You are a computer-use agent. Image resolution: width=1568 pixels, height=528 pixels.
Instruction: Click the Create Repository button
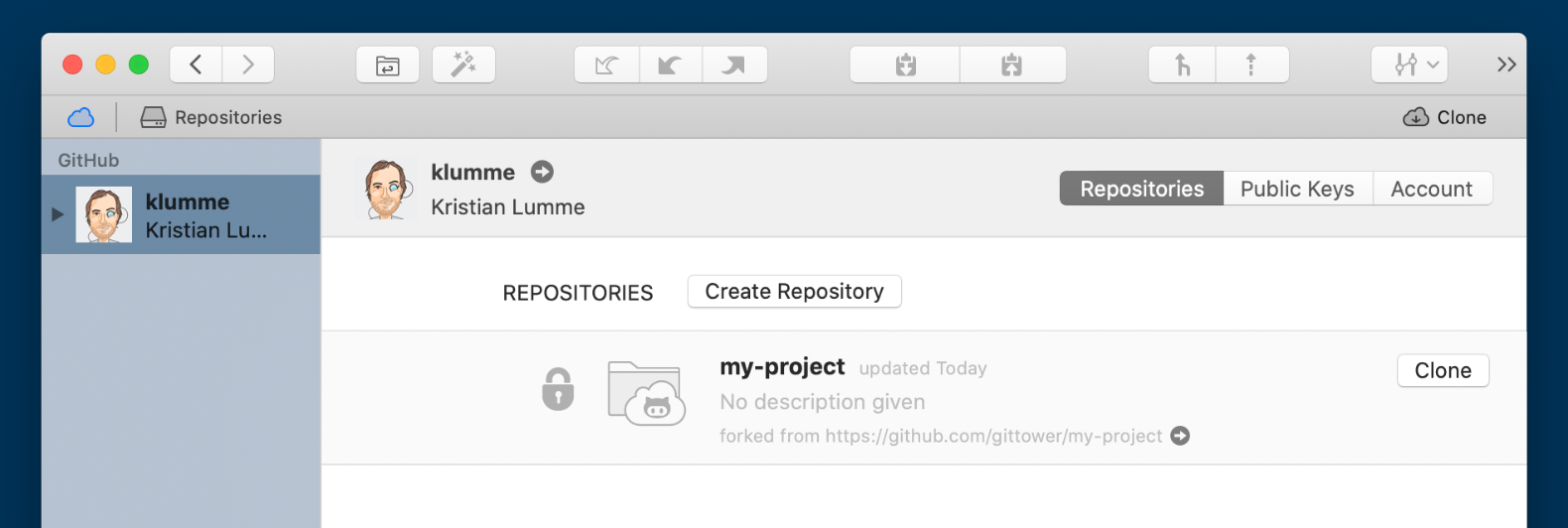(x=794, y=292)
